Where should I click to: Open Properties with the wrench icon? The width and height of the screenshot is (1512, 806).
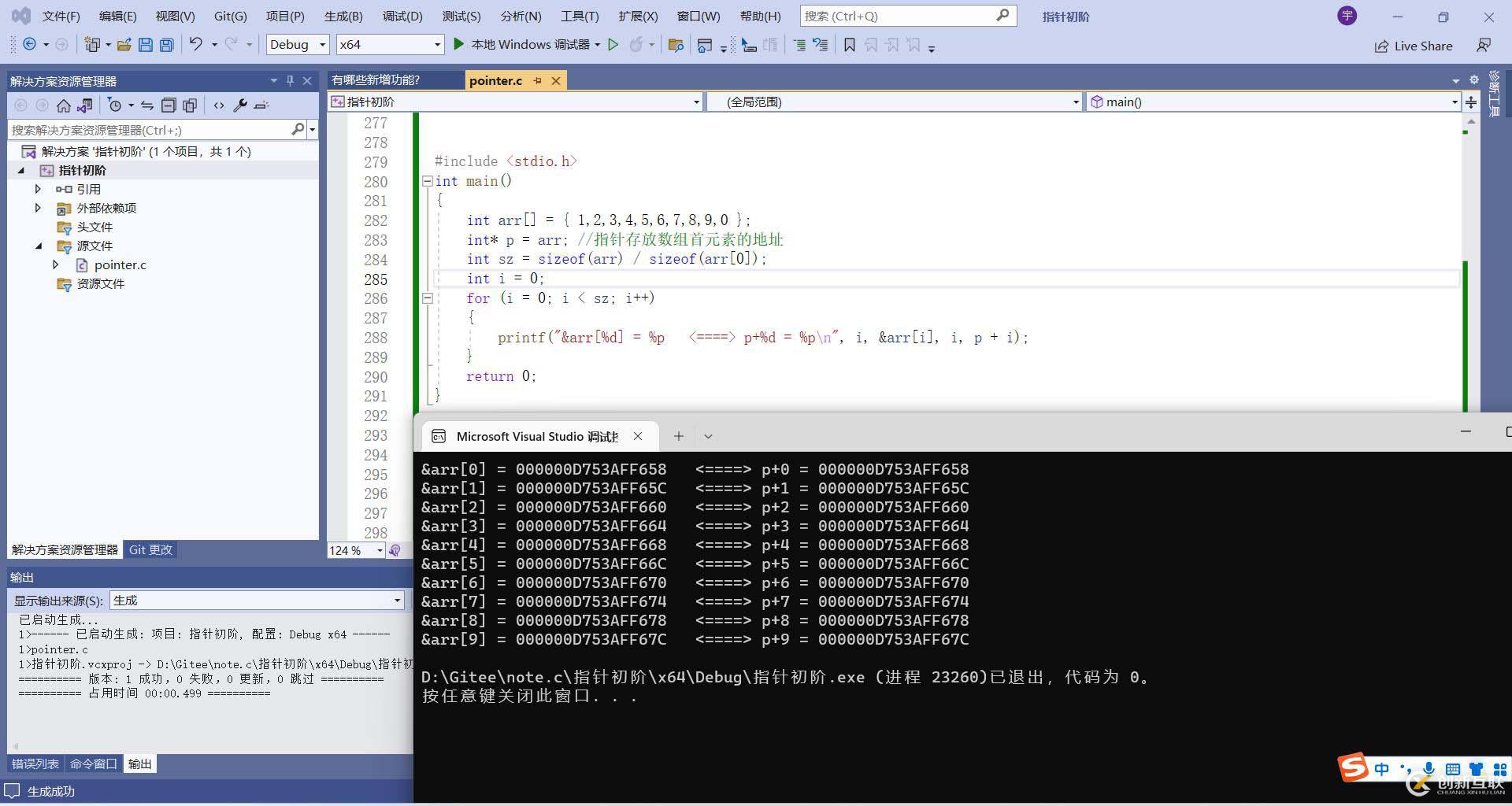pos(241,105)
